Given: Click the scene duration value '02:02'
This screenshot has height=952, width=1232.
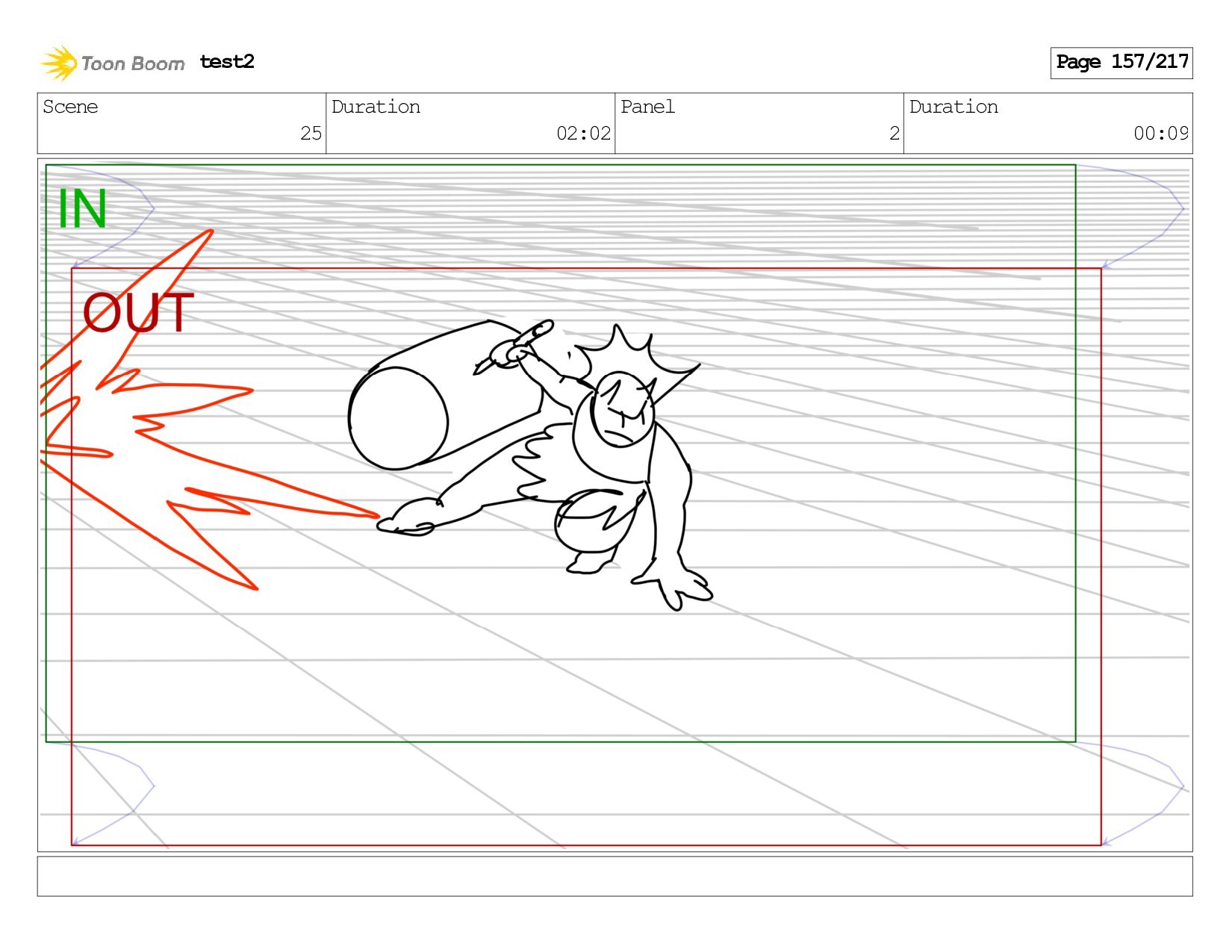Looking at the screenshot, I should pyautogui.click(x=583, y=133).
